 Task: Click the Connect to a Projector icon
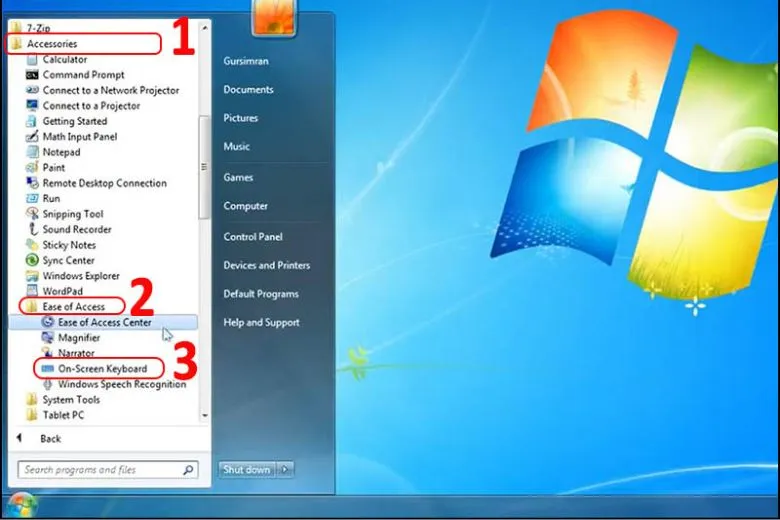click(x=32, y=105)
